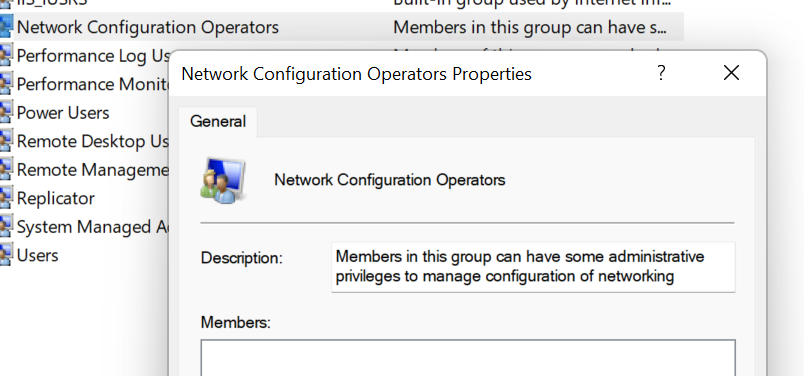Click the help question mark button
The height and width of the screenshot is (376, 804).
pyautogui.click(x=661, y=73)
